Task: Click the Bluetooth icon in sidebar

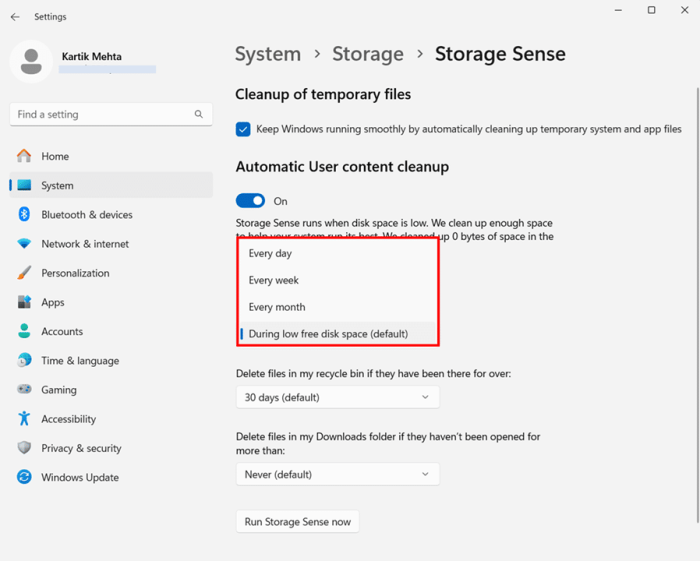Action: pyautogui.click(x=24, y=214)
